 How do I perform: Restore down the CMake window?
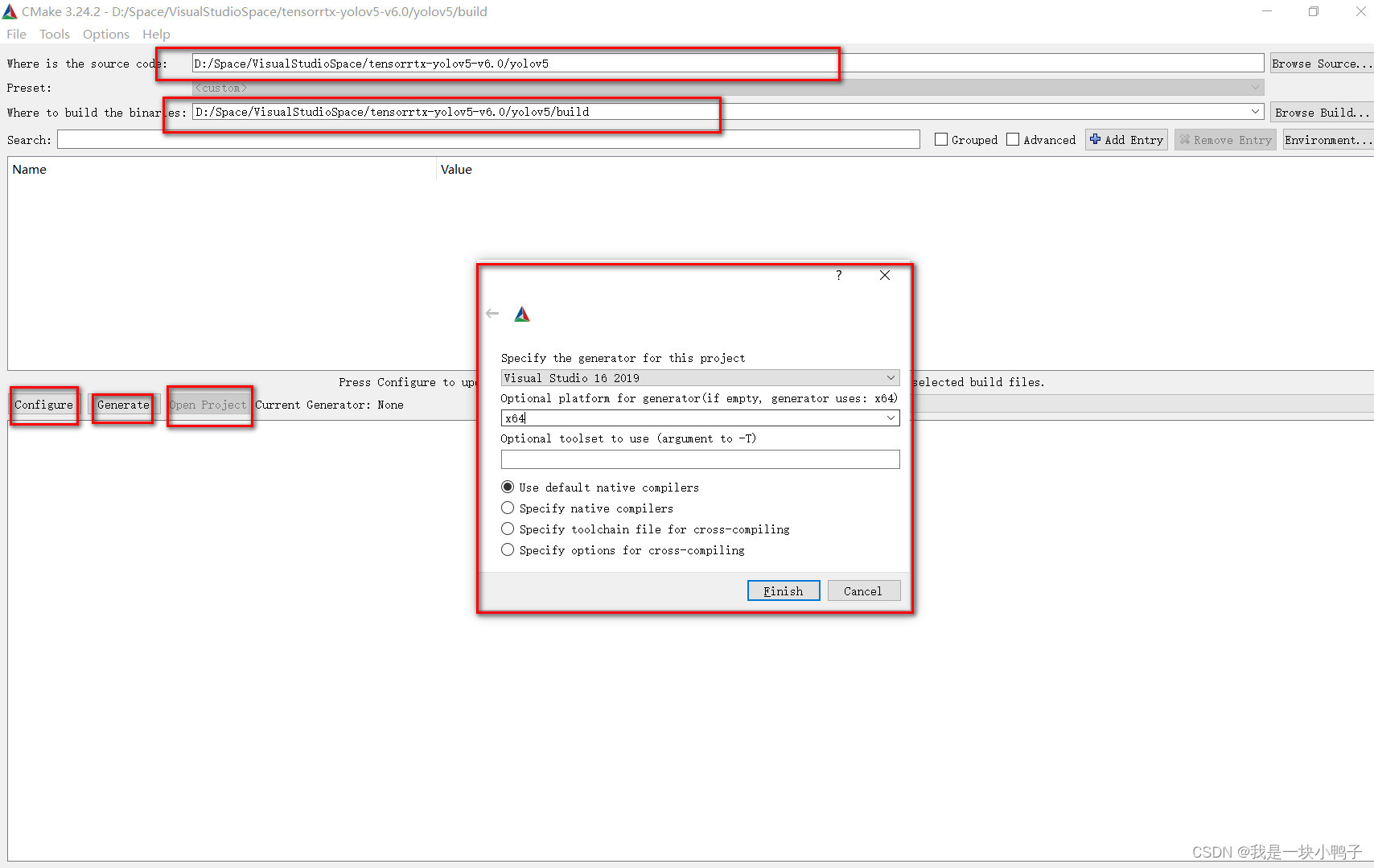click(x=1314, y=11)
